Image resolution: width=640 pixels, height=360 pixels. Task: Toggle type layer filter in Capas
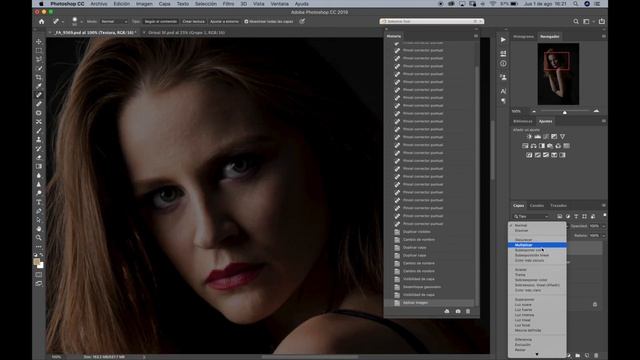tap(576, 216)
